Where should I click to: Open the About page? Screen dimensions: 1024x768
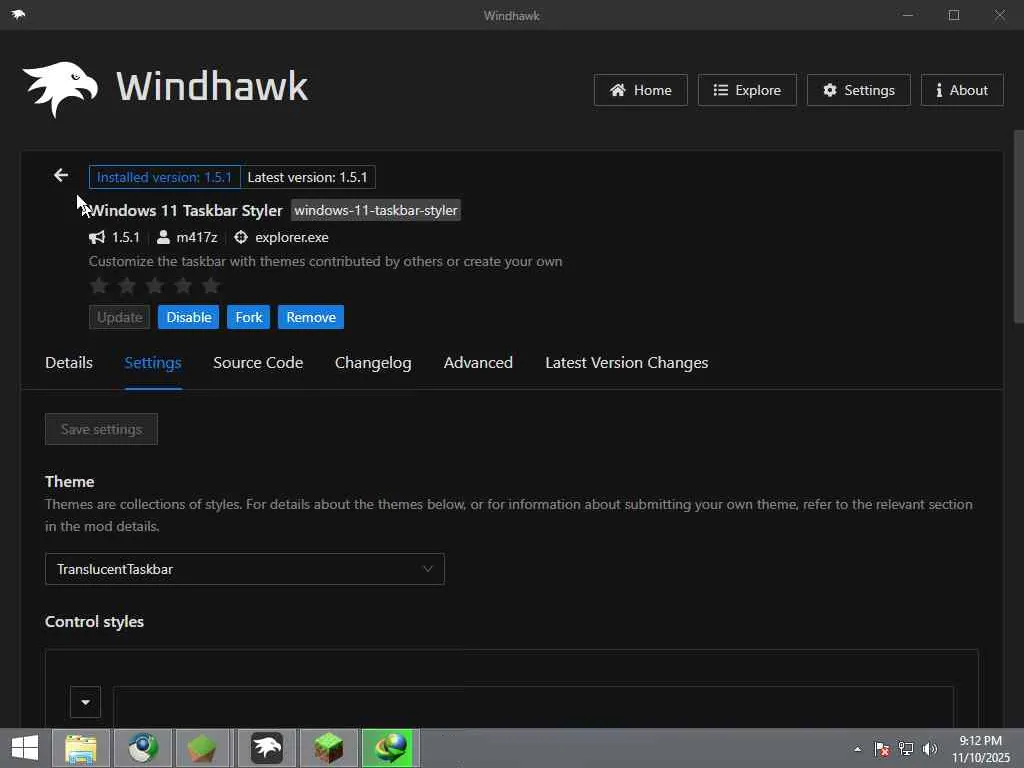tap(962, 90)
